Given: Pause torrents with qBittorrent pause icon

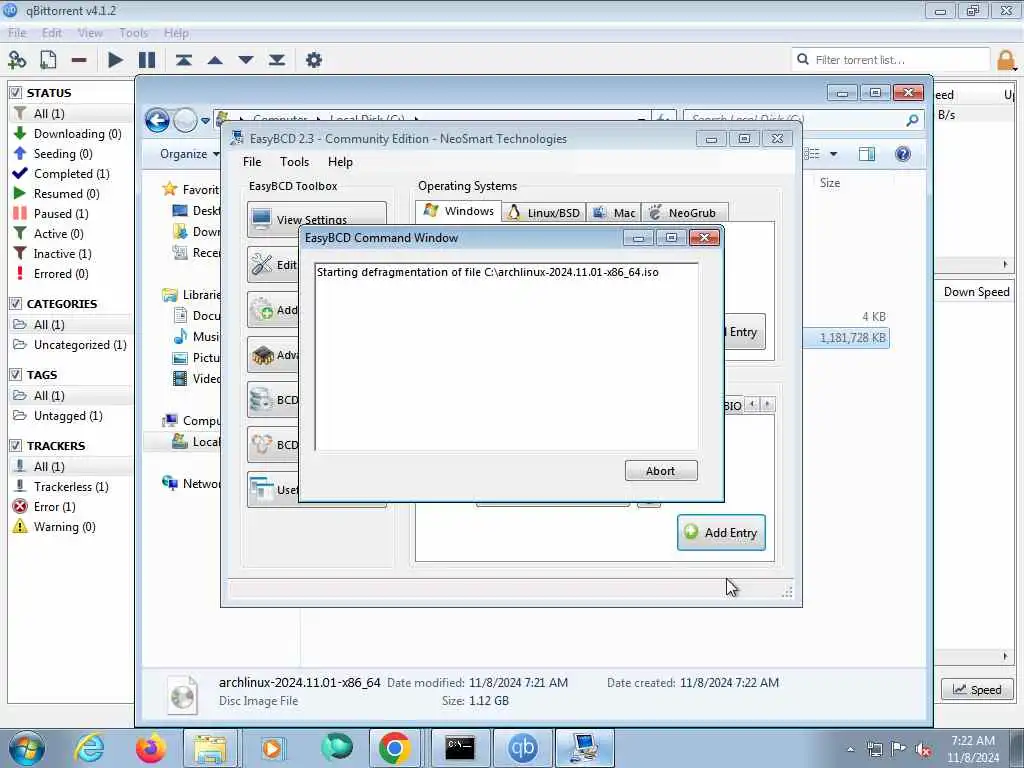Looking at the screenshot, I should click(147, 60).
